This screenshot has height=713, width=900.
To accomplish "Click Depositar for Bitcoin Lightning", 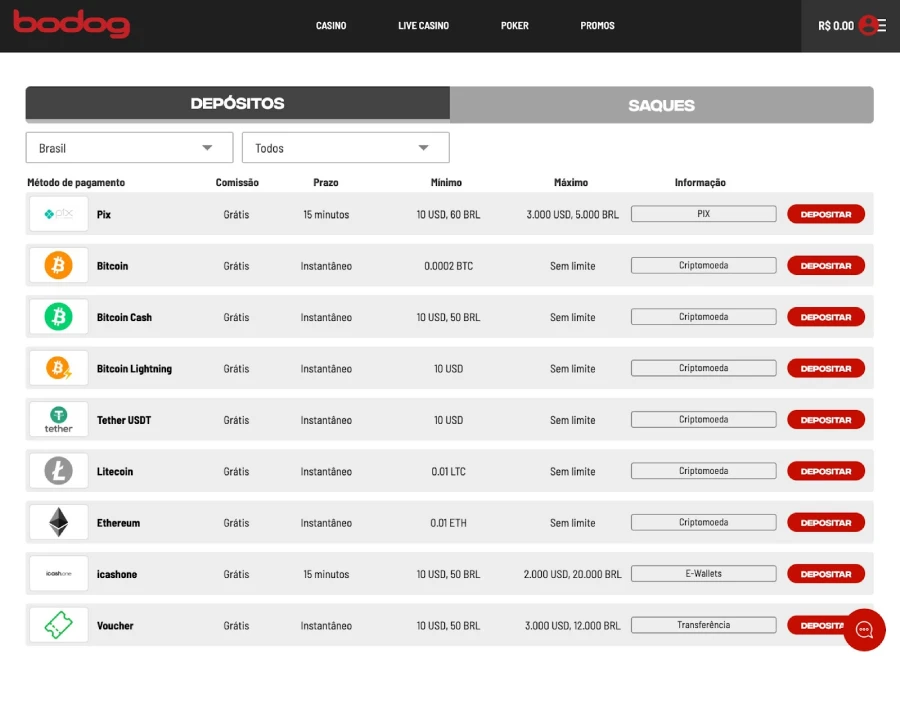I will (x=826, y=369).
